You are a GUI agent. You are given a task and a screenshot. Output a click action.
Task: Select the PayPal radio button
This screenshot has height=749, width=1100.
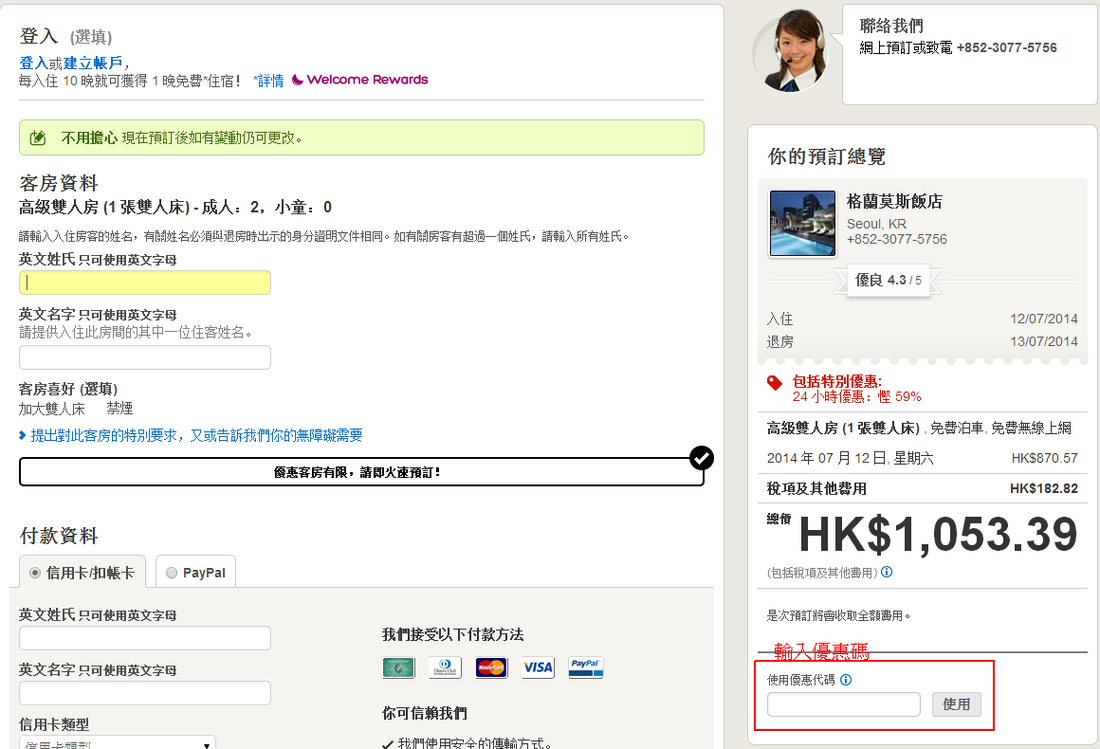(x=172, y=573)
